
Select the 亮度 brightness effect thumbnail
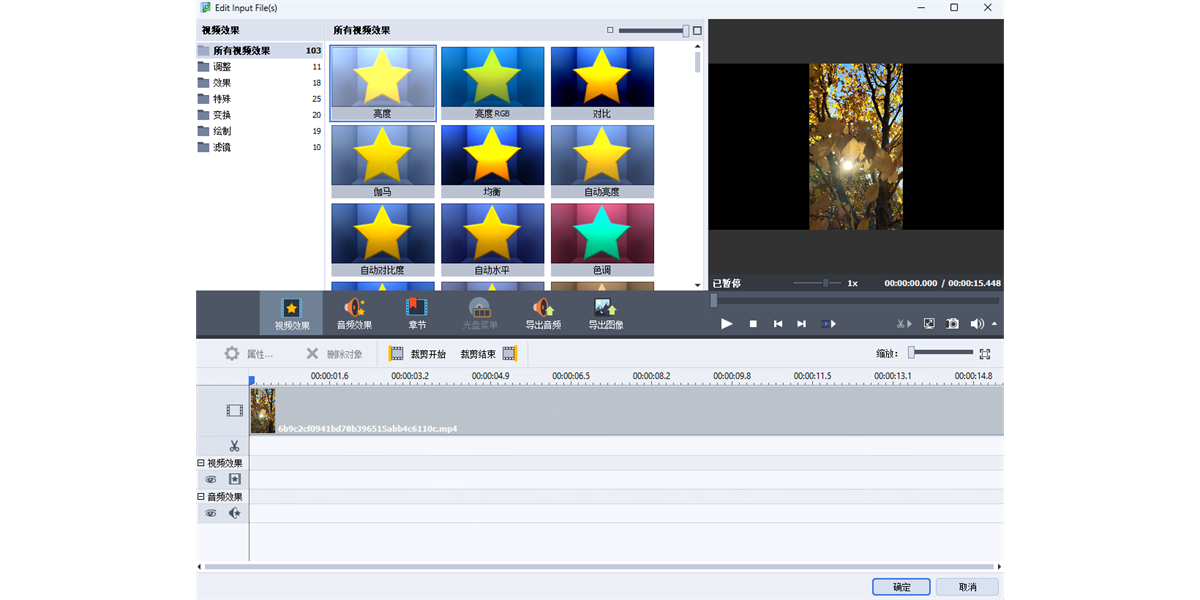[x=382, y=78]
